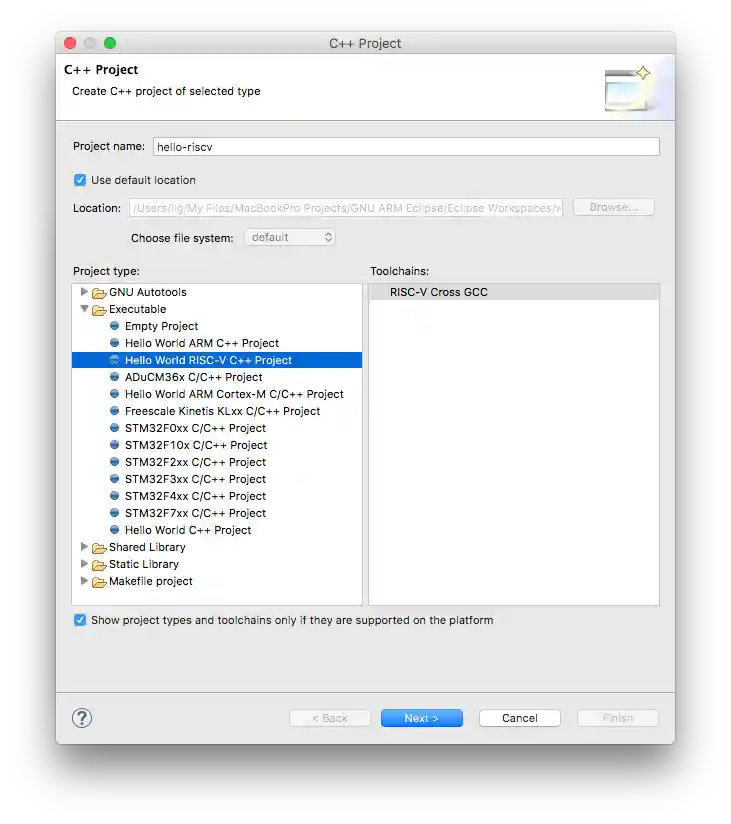Click the Finish button
731x824 pixels.
pos(617,718)
